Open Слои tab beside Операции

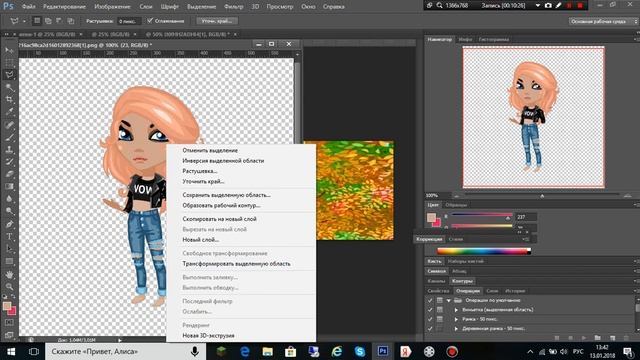click(492, 291)
